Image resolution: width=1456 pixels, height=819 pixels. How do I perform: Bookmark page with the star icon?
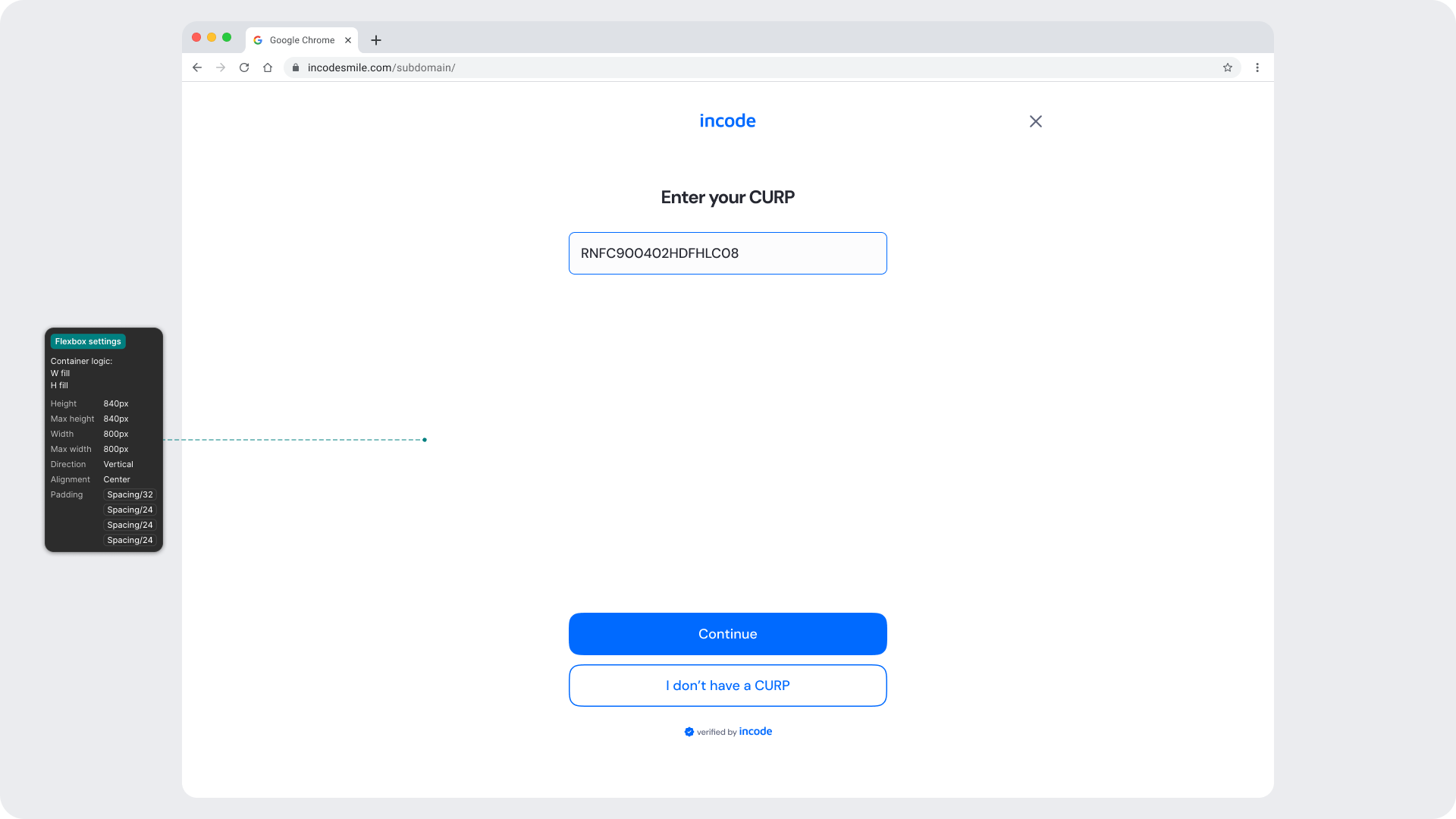pyautogui.click(x=1228, y=67)
